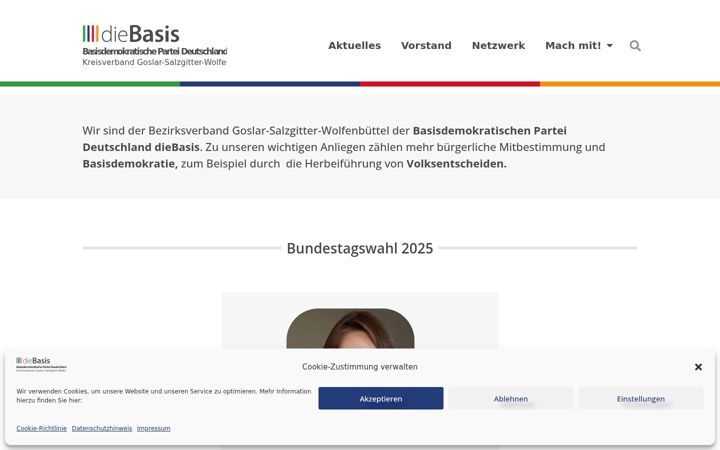Viewport: 720px width, 450px height.
Task: Open the Netzwerk menu item
Action: (498, 45)
